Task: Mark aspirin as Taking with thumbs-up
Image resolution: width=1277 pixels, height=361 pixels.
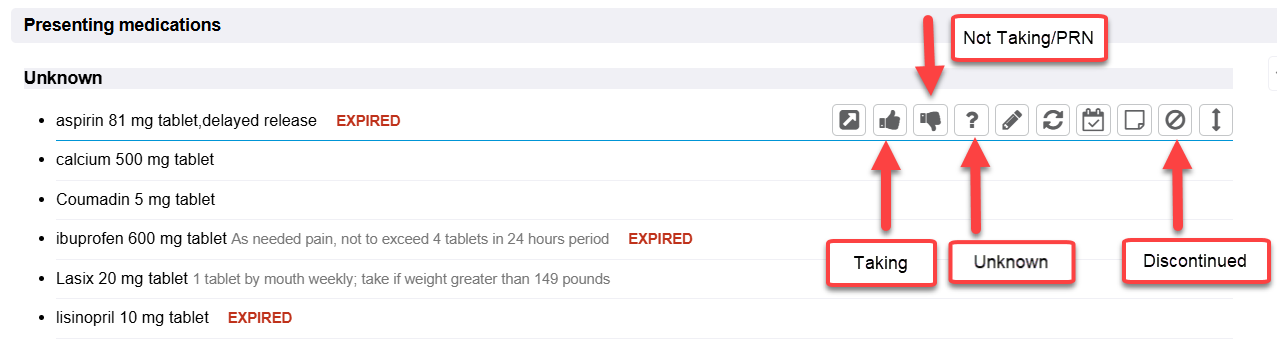Action: pos(890,121)
